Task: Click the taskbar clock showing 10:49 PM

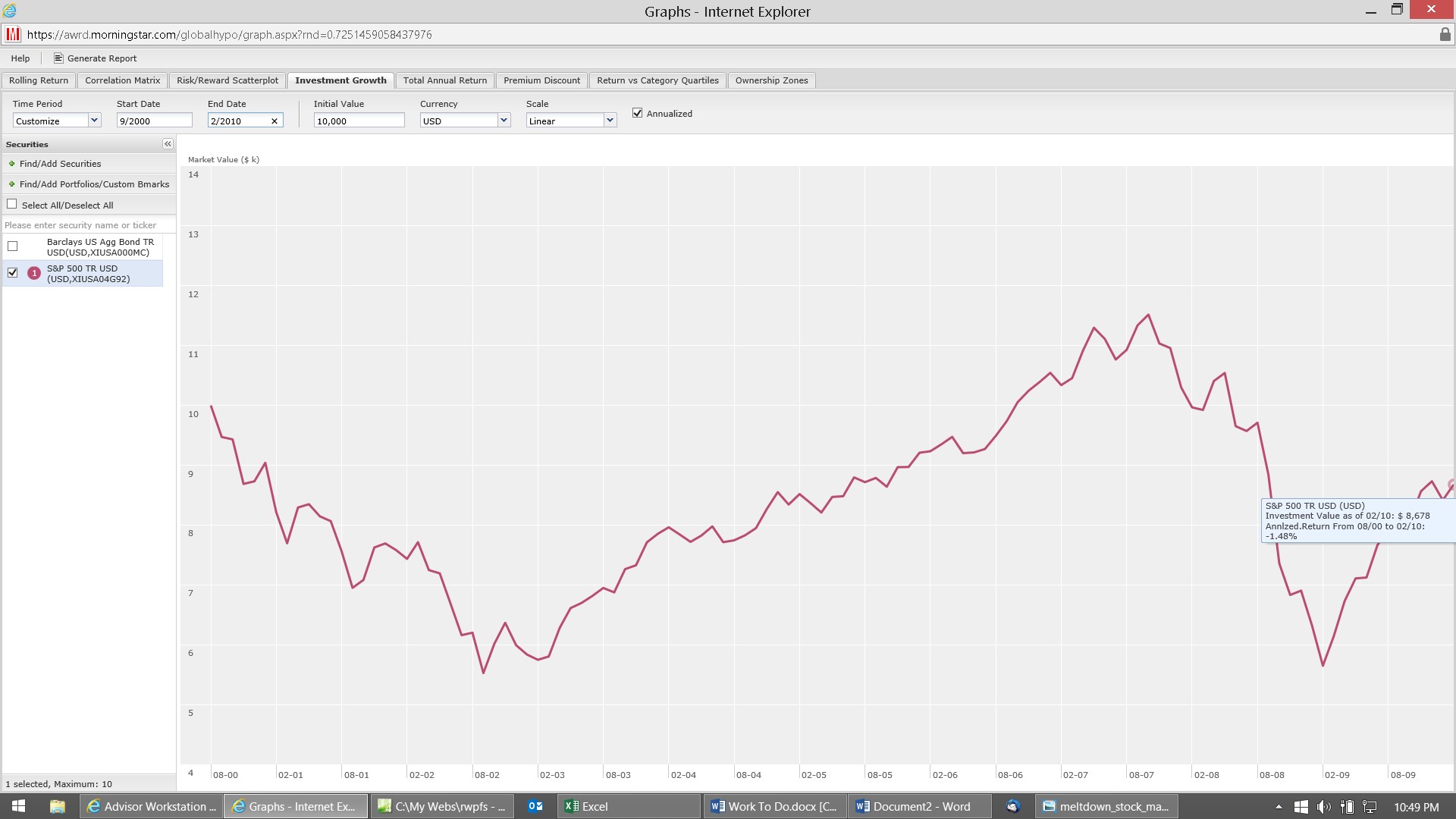Action: 1416,807
